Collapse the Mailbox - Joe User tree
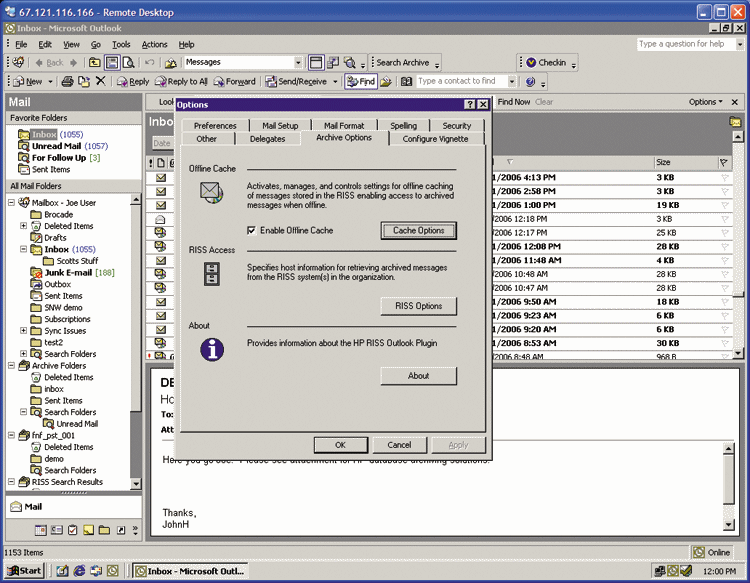This screenshot has height=583, width=750. coord(11,203)
